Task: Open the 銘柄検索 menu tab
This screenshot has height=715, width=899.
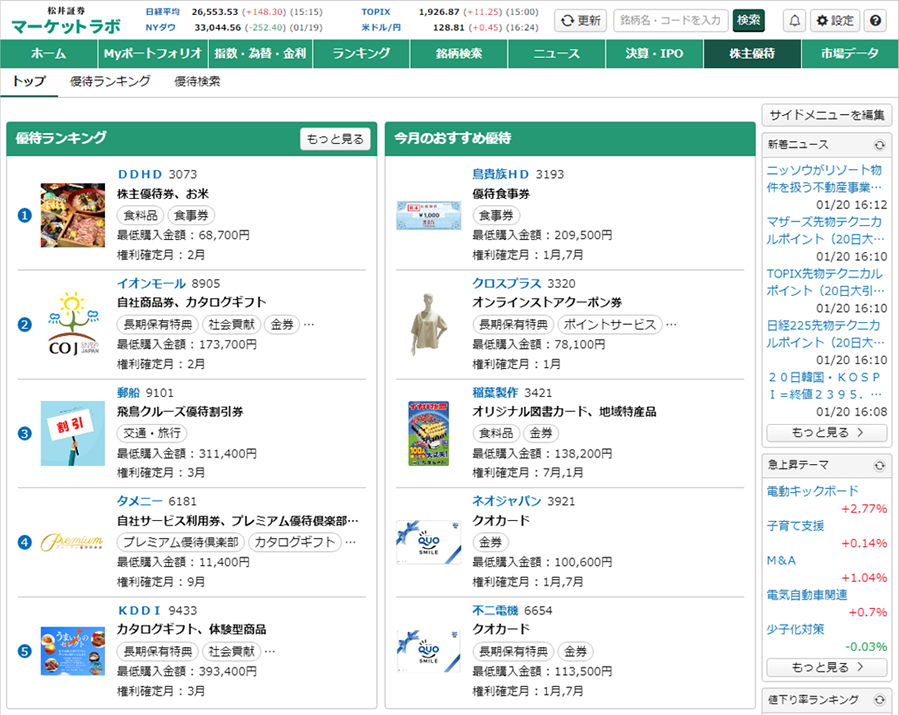Action: click(459, 54)
